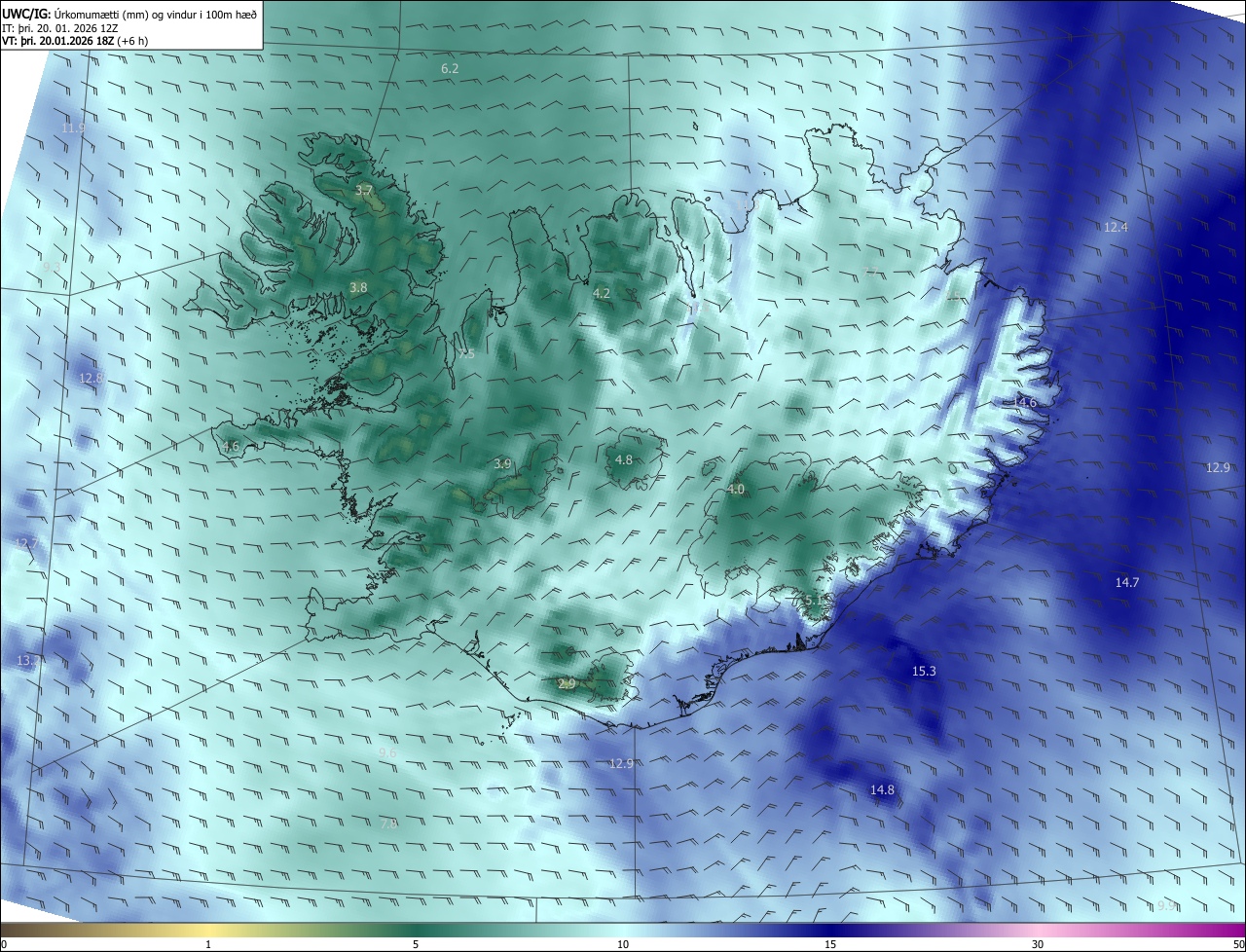
Task: Click the 7.8 value label
Action: pos(388,824)
